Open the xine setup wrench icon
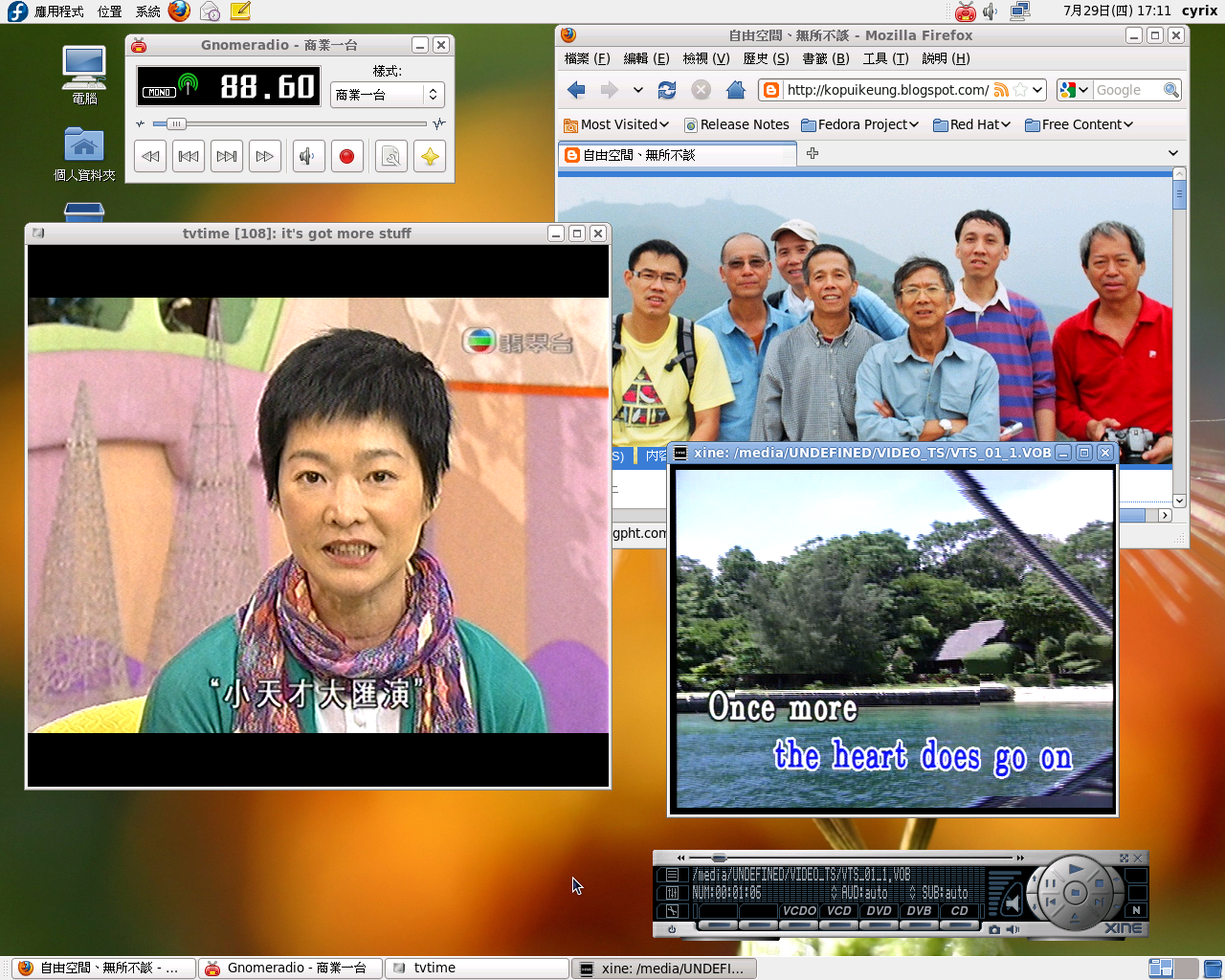1225x980 pixels. (672, 911)
